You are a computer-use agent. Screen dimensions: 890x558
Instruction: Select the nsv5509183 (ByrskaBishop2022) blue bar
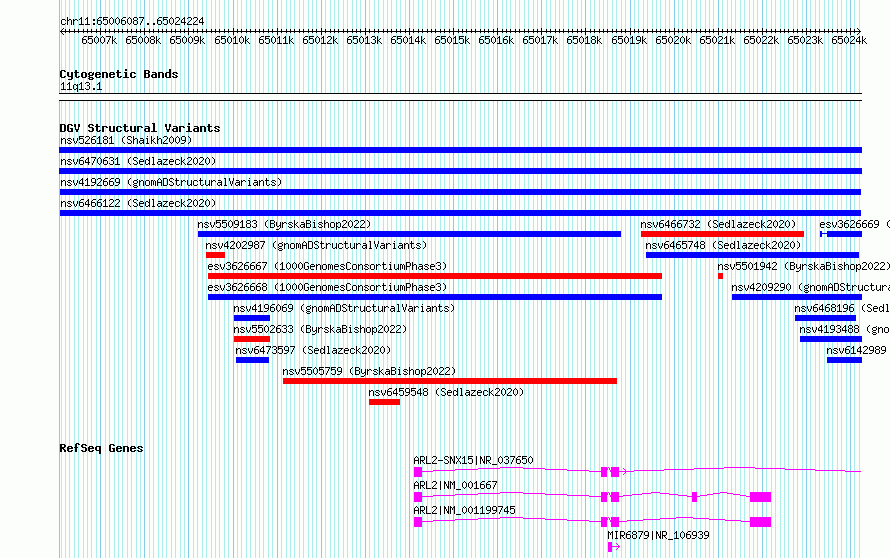(409, 234)
